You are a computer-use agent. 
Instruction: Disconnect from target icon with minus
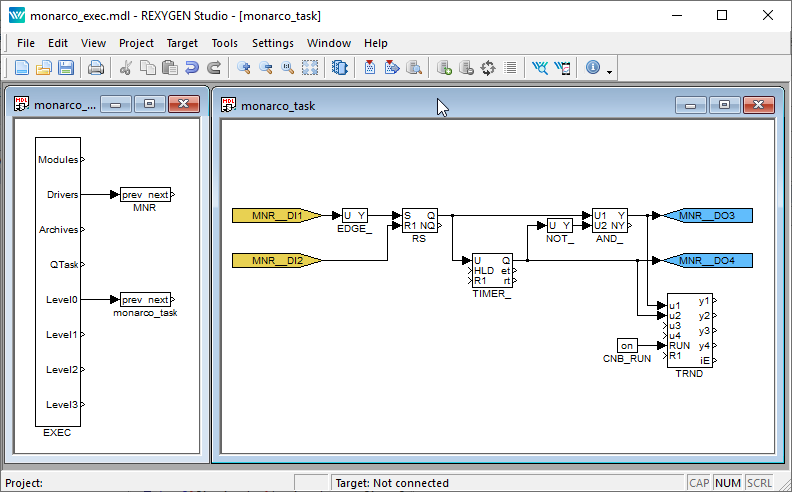click(466, 68)
